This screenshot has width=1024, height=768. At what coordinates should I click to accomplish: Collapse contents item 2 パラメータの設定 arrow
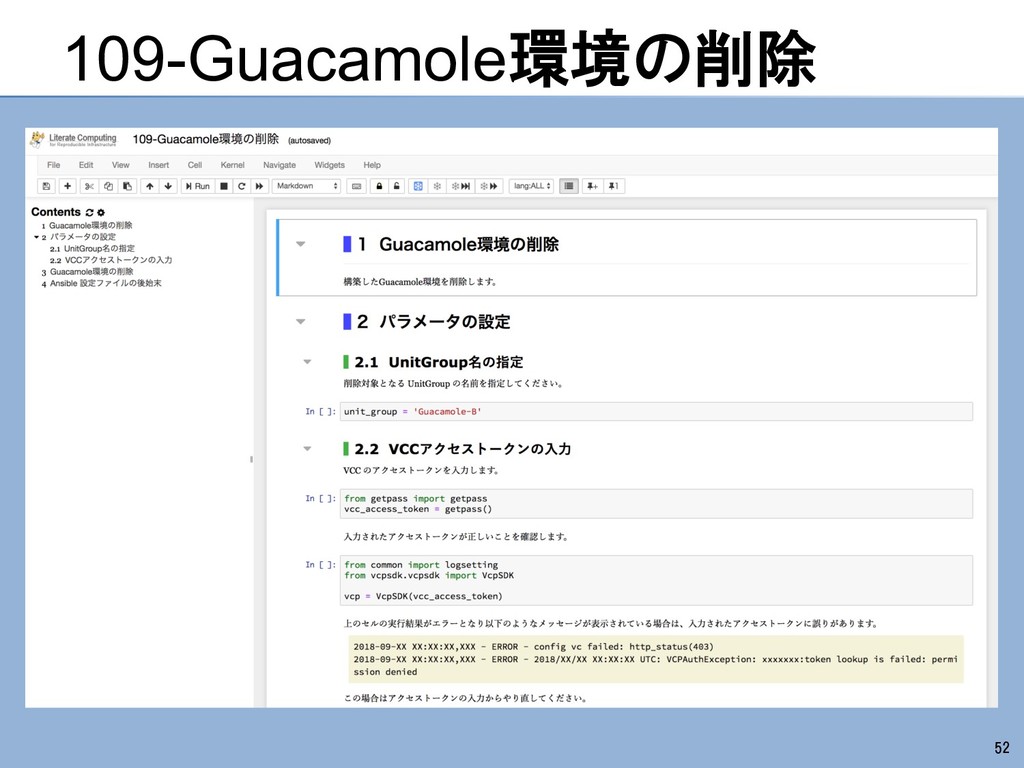(x=37, y=237)
